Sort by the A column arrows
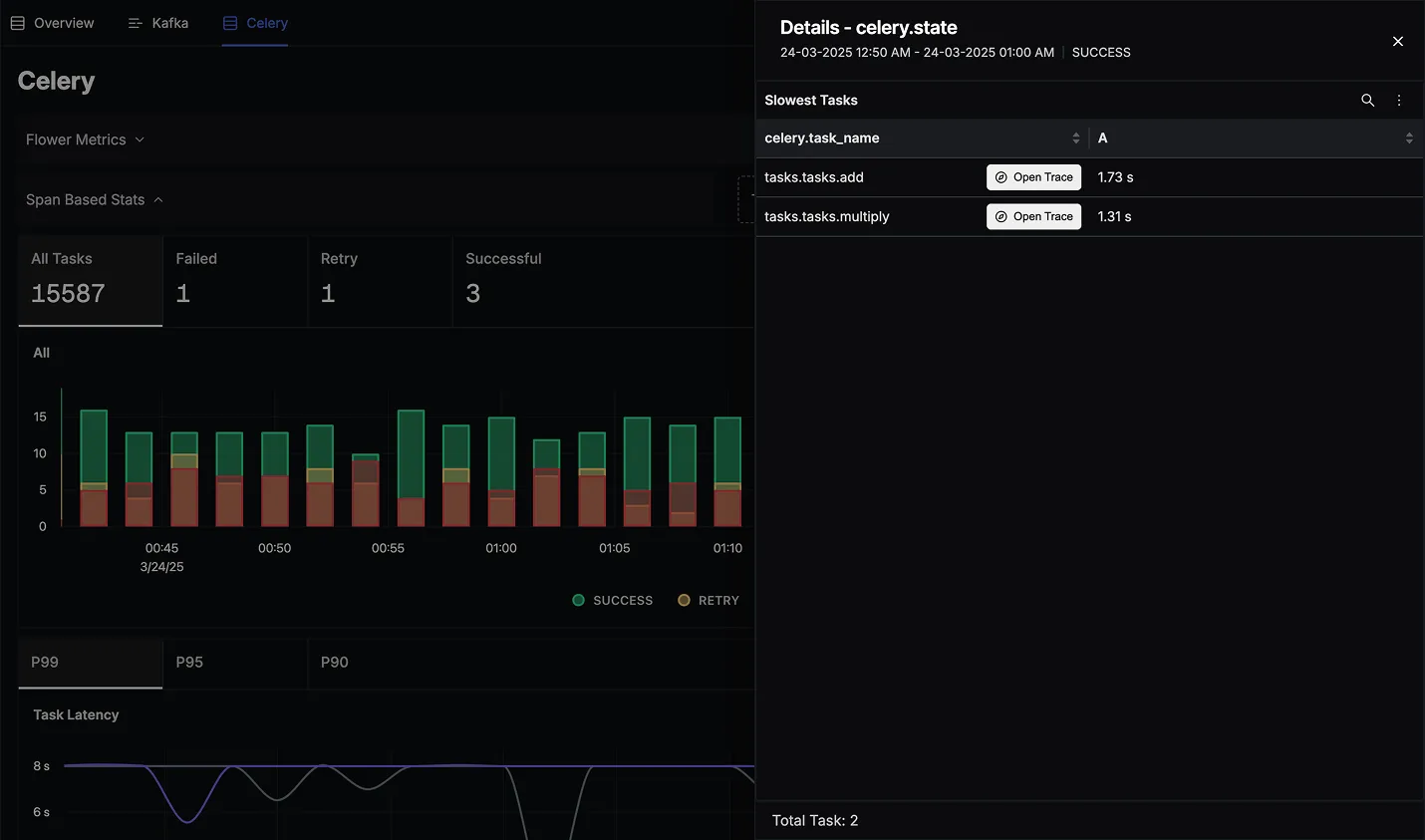This screenshot has width=1425, height=840. (x=1409, y=139)
